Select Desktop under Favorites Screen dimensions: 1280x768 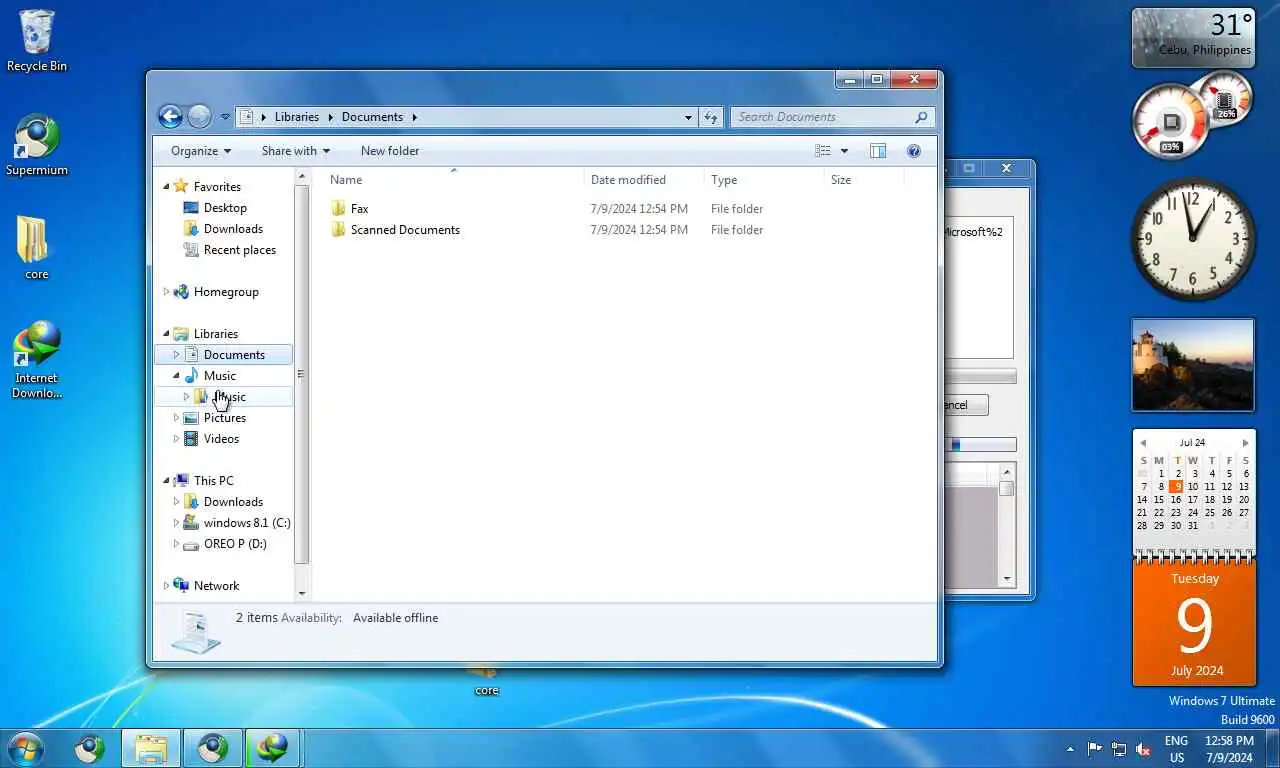(x=225, y=208)
